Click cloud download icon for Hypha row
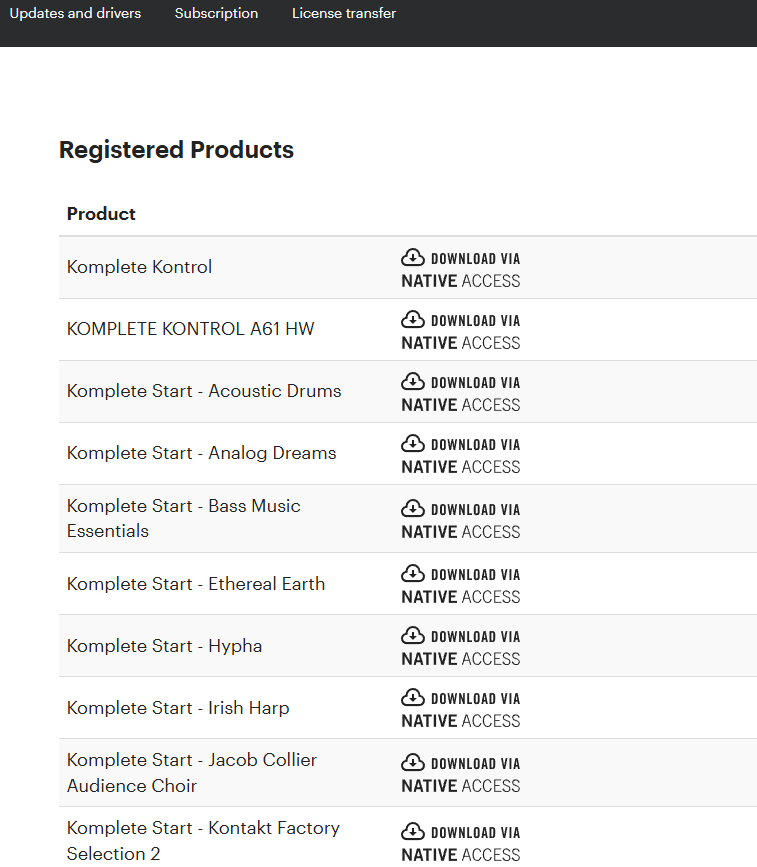The image size is (757, 867). pos(413,635)
